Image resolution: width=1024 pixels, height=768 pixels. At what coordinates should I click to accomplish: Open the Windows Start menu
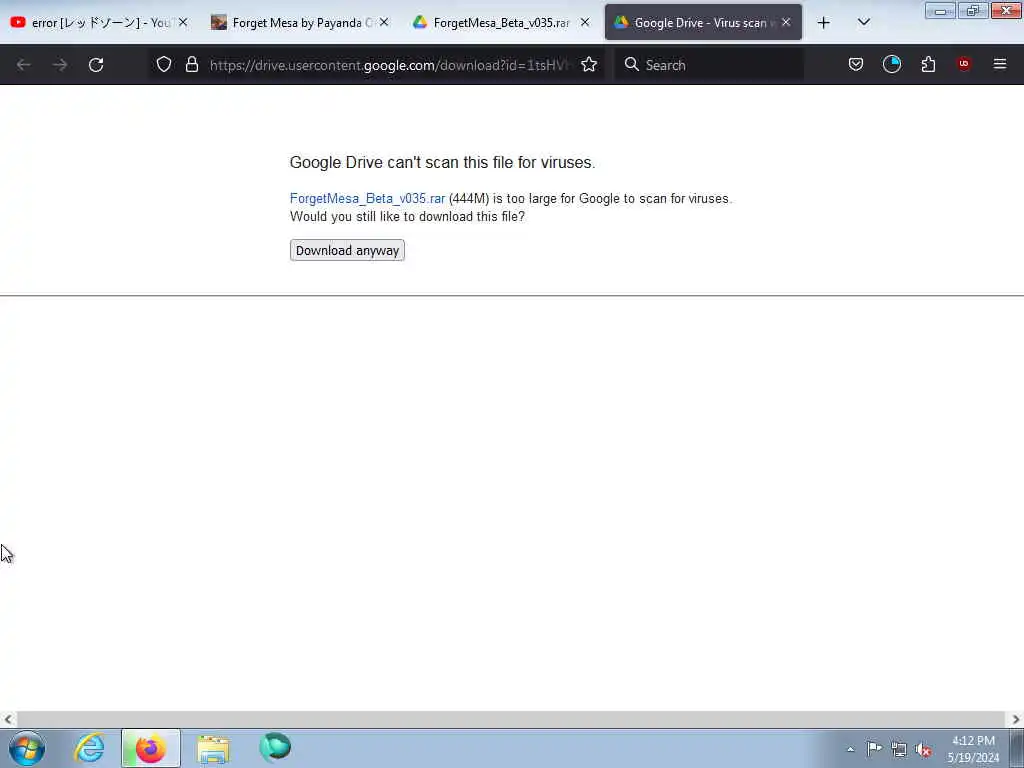[x=27, y=748]
